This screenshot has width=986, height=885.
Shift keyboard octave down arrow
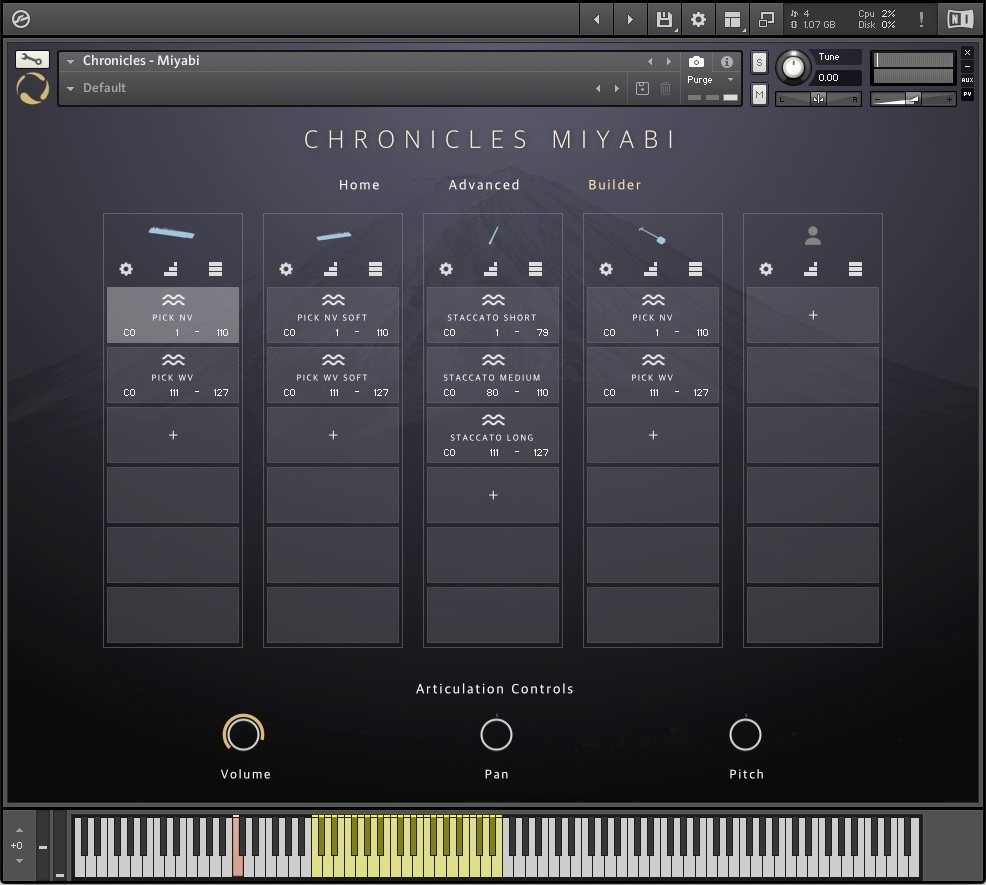(x=19, y=861)
